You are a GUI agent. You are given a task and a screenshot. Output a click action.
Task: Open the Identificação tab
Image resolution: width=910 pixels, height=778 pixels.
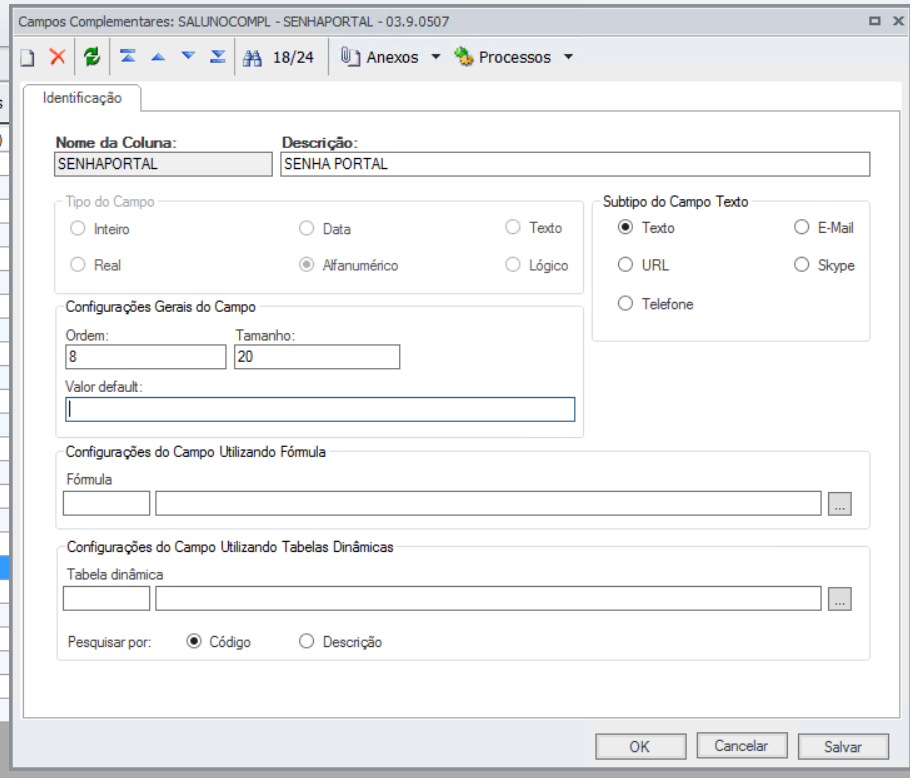tap(82, 98)
